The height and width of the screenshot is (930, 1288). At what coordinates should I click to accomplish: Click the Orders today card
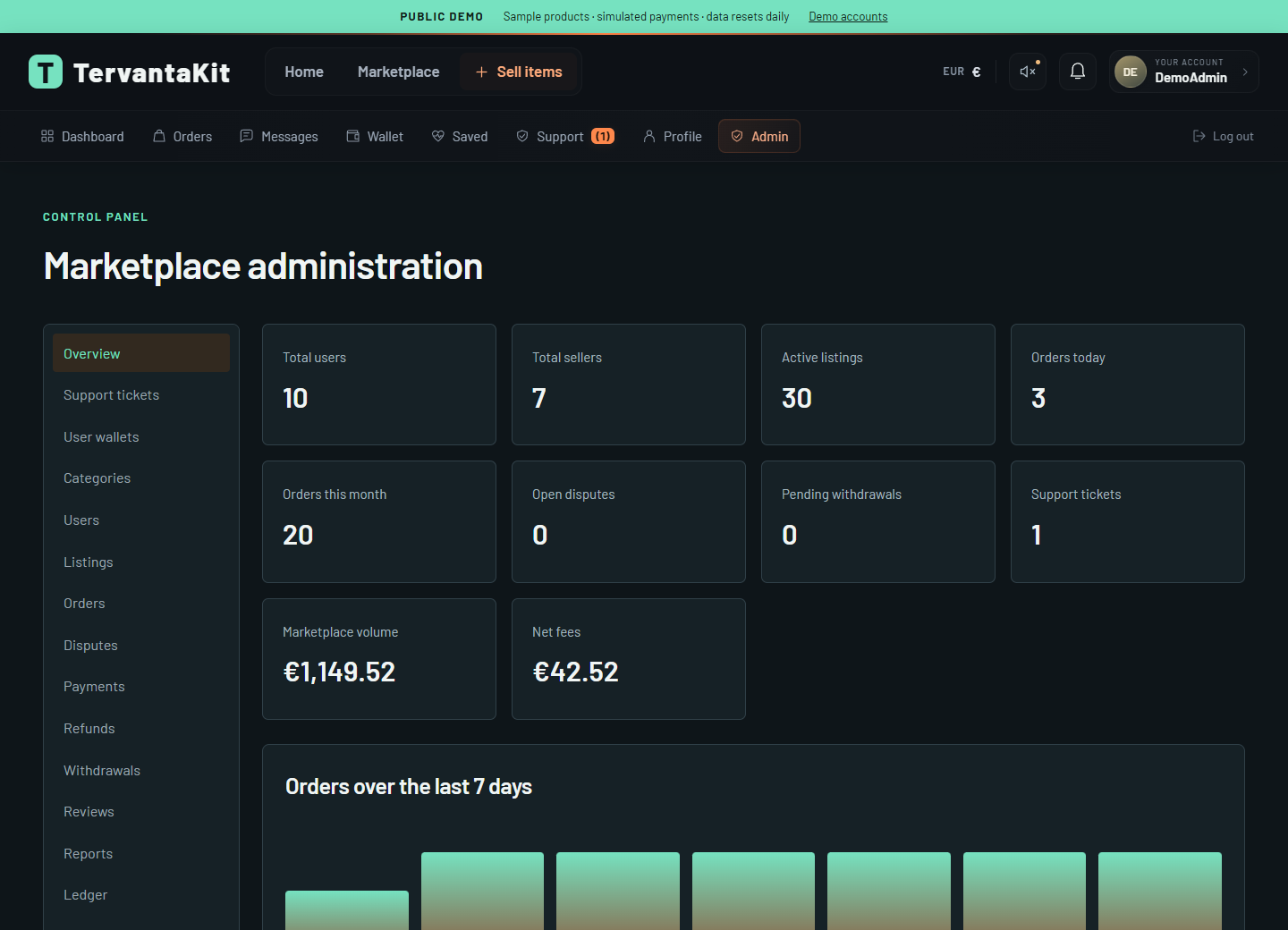click(1128, 385)
